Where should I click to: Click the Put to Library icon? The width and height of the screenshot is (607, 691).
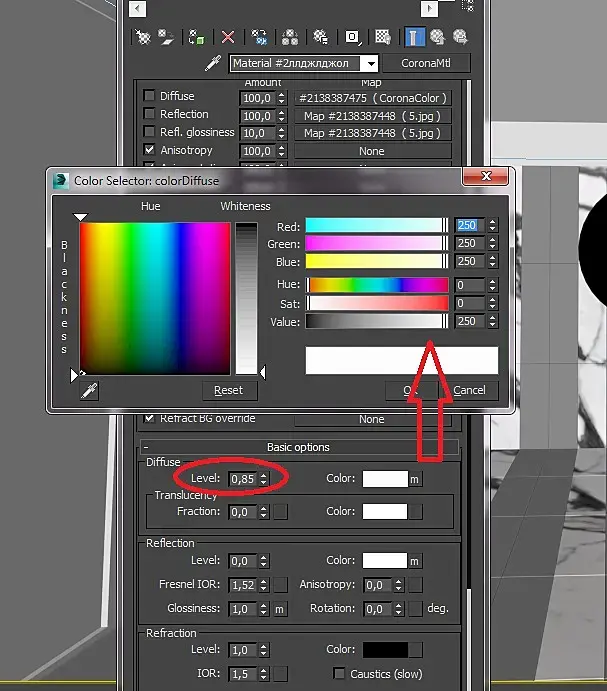coord(320,37)
